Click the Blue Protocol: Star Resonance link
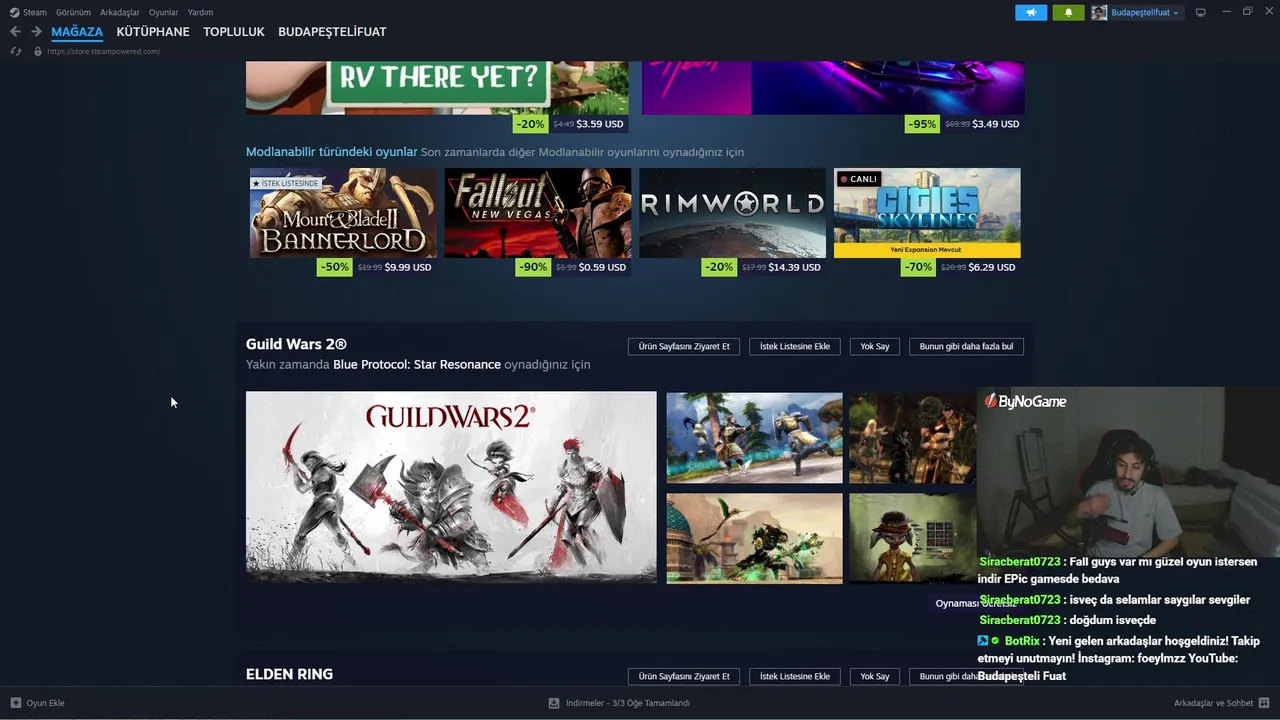The height and width of the screenshot is (720, 1280). pos(417,365)
